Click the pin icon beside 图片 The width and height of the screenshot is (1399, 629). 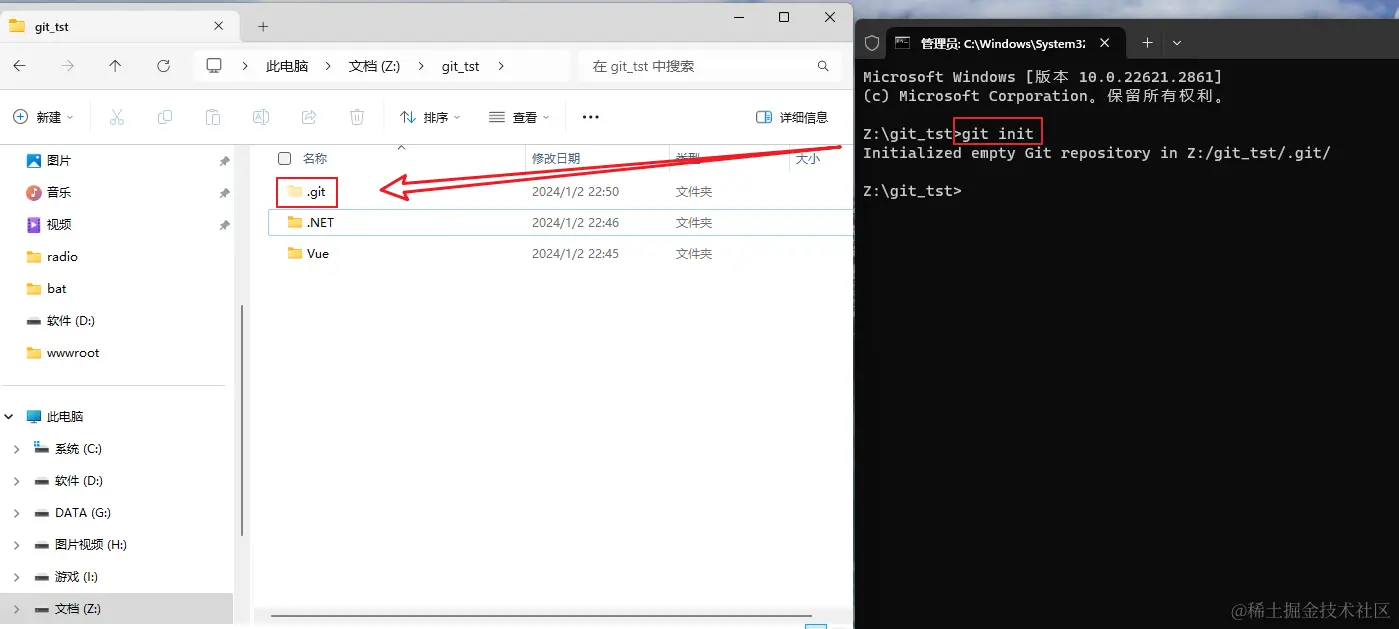[x=224, y=161]
